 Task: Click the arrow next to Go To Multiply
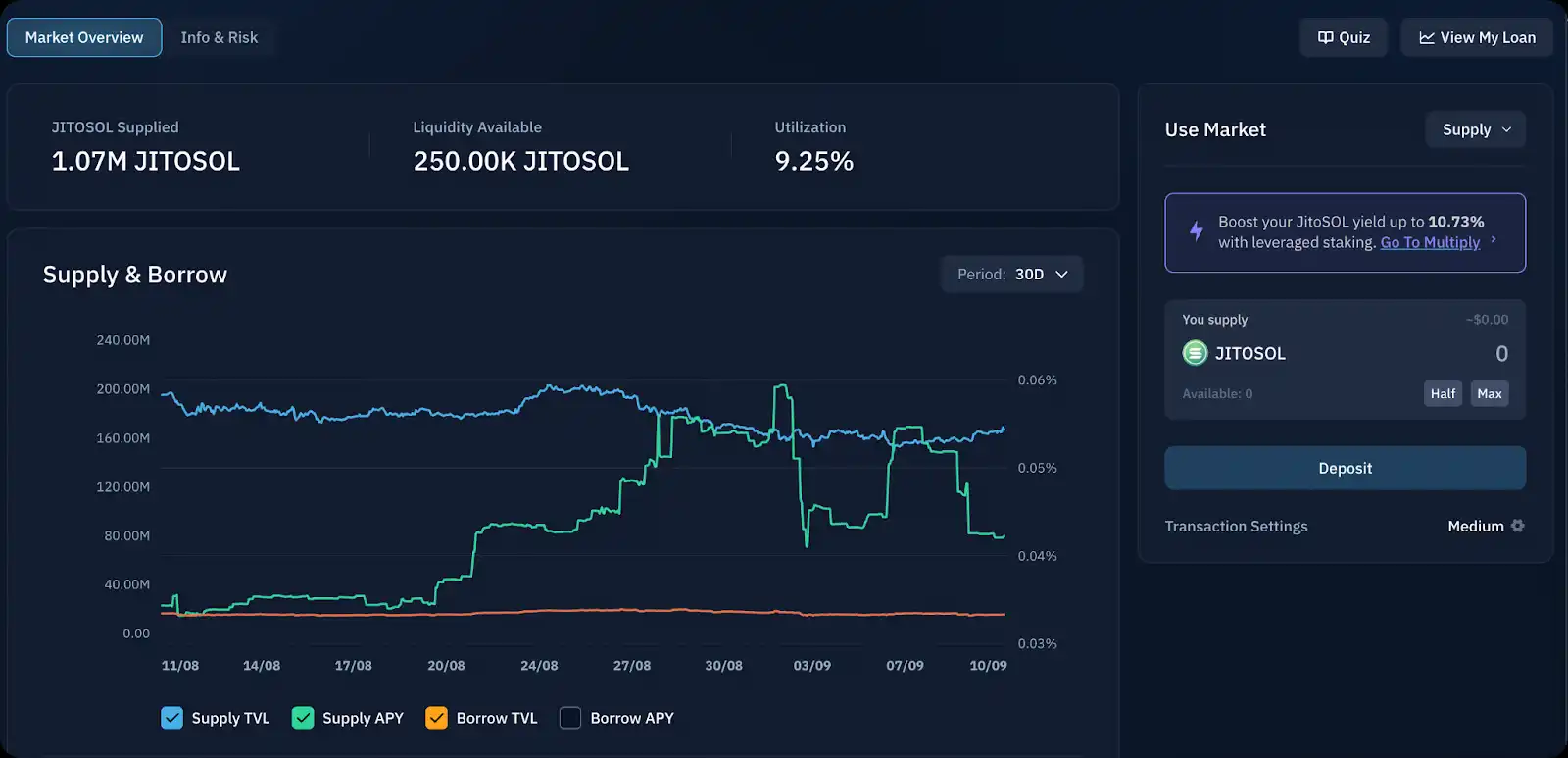click(1494, 239)
